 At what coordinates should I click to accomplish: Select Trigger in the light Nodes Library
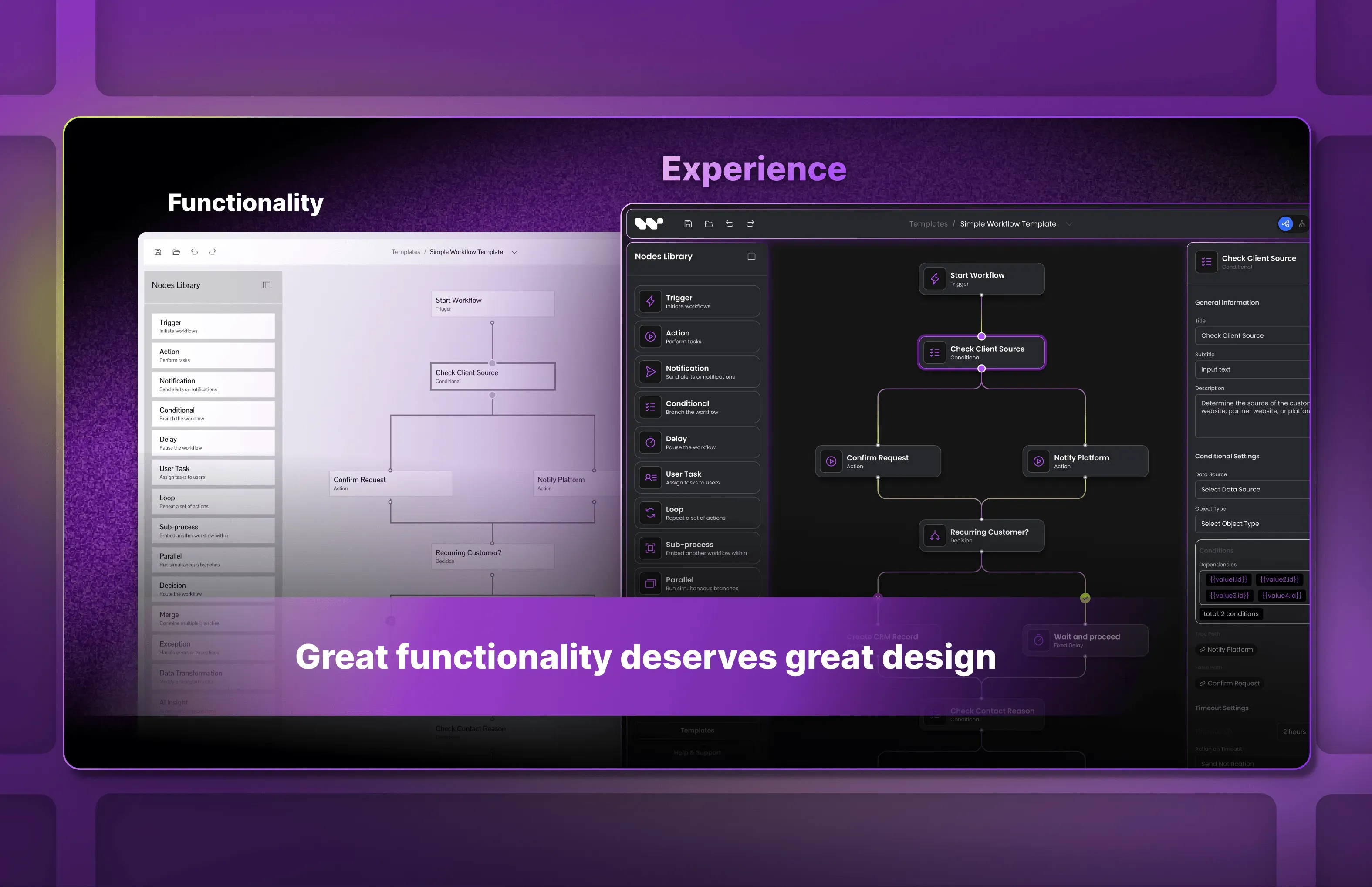coord(213,327)
